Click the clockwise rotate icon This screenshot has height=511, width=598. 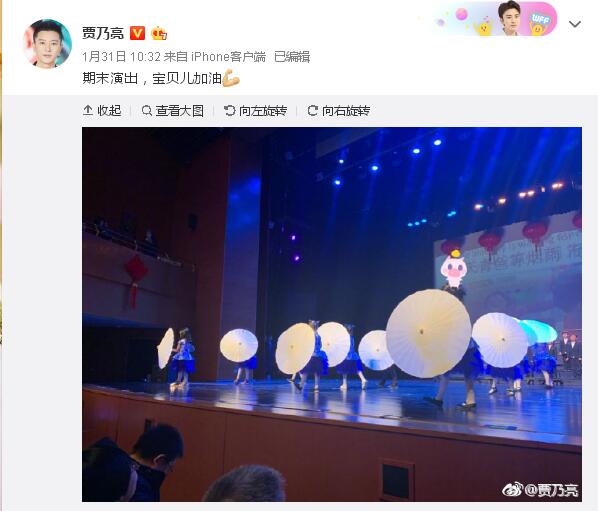pyautogui.click(x=312, y=111)
